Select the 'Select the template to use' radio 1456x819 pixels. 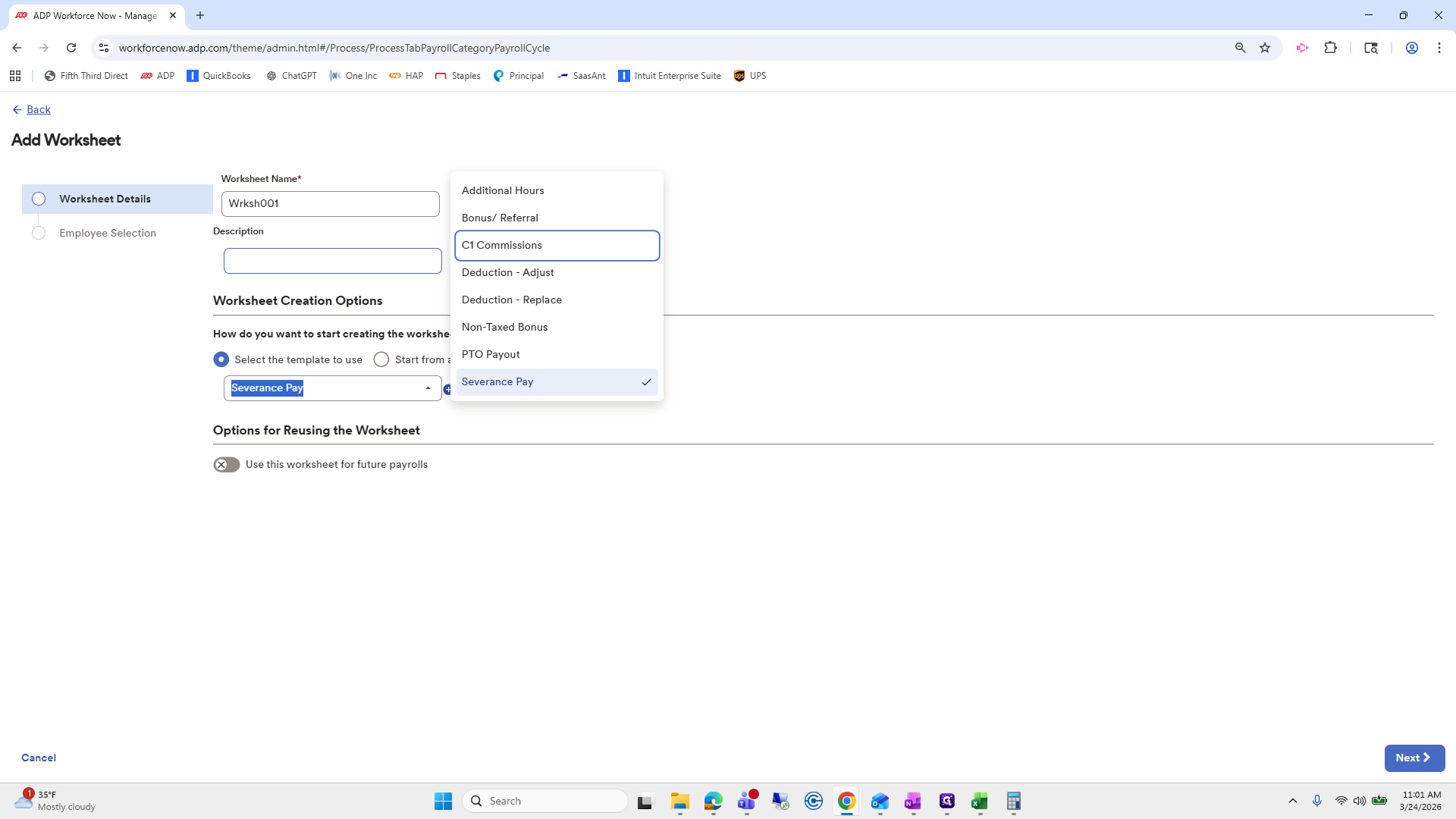[221, 359]
